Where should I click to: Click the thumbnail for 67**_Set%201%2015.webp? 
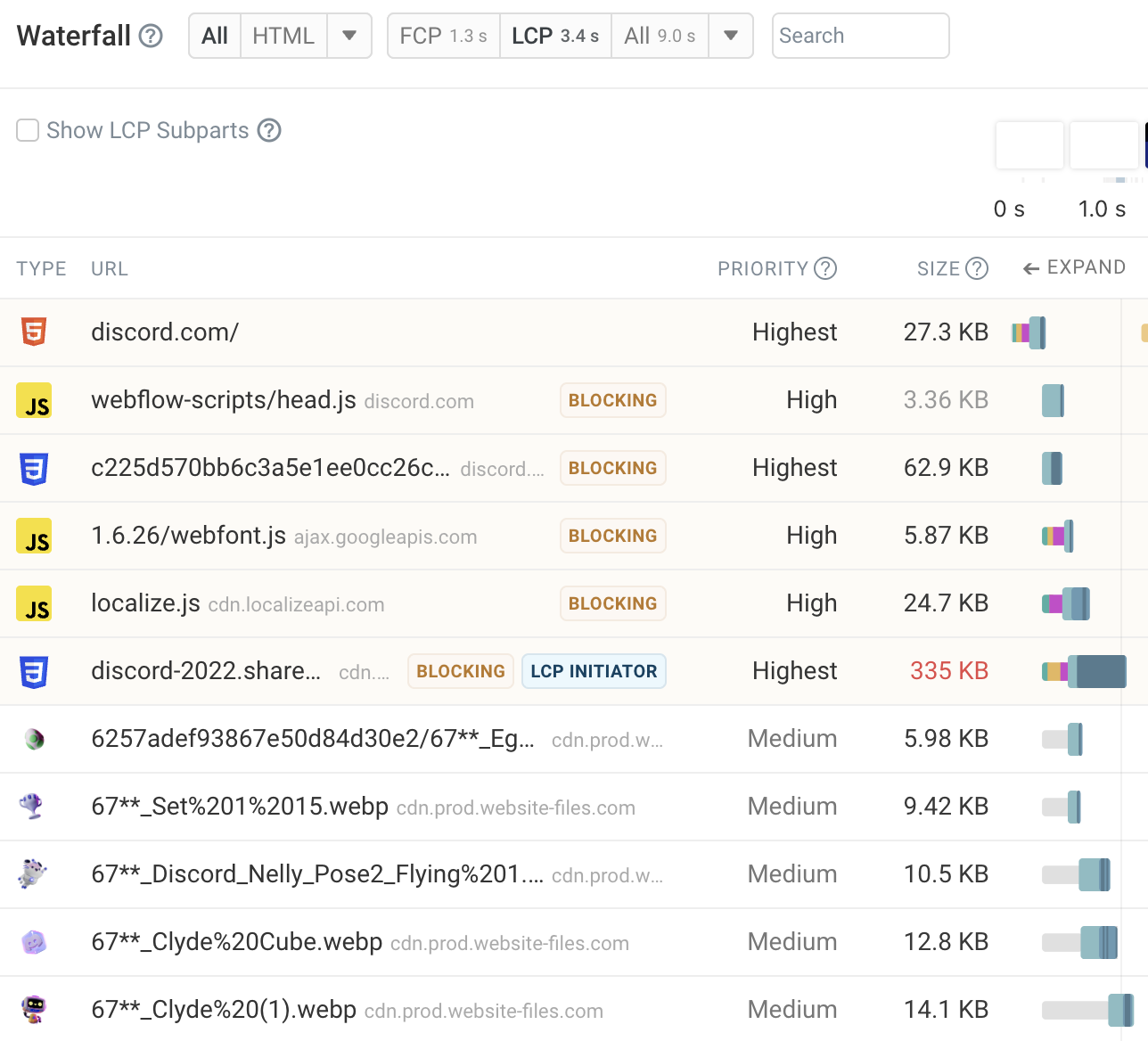click(x=32, y=806)
